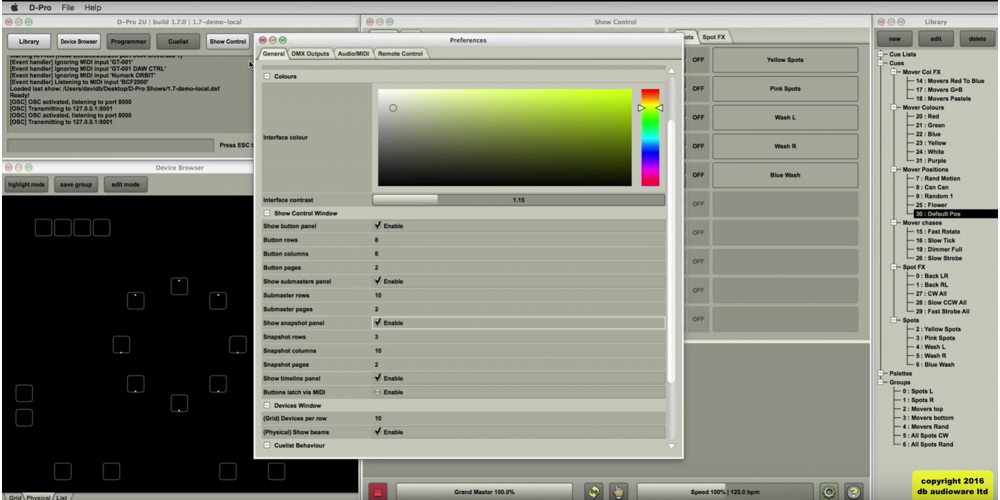Click the command input field
Viewport: 1000px width, 500px height.
tap(110, 145)
